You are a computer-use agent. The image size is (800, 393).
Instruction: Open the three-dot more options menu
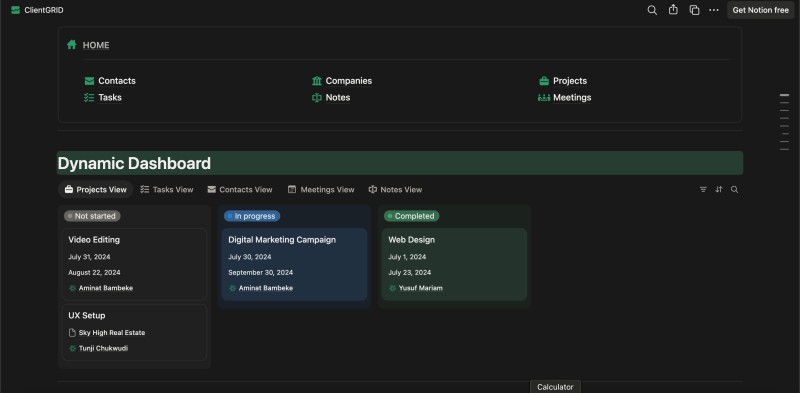pos(714,10)
